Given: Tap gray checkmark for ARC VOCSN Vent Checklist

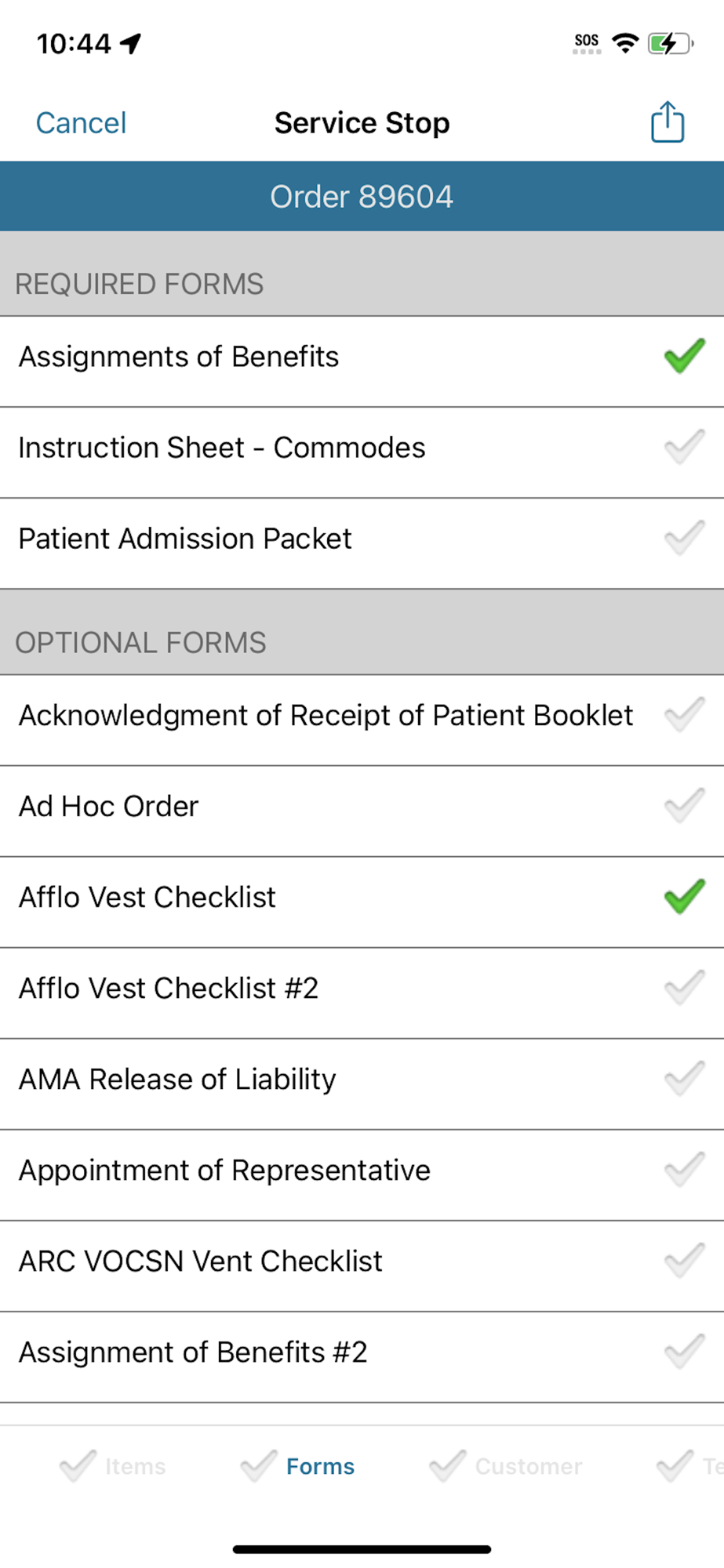Looking at the screenshot, I should click(x=684, y=1261).
